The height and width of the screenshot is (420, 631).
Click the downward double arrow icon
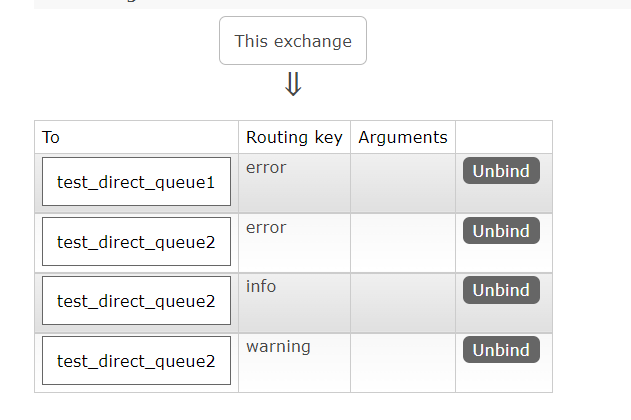(x=293, y=85)
